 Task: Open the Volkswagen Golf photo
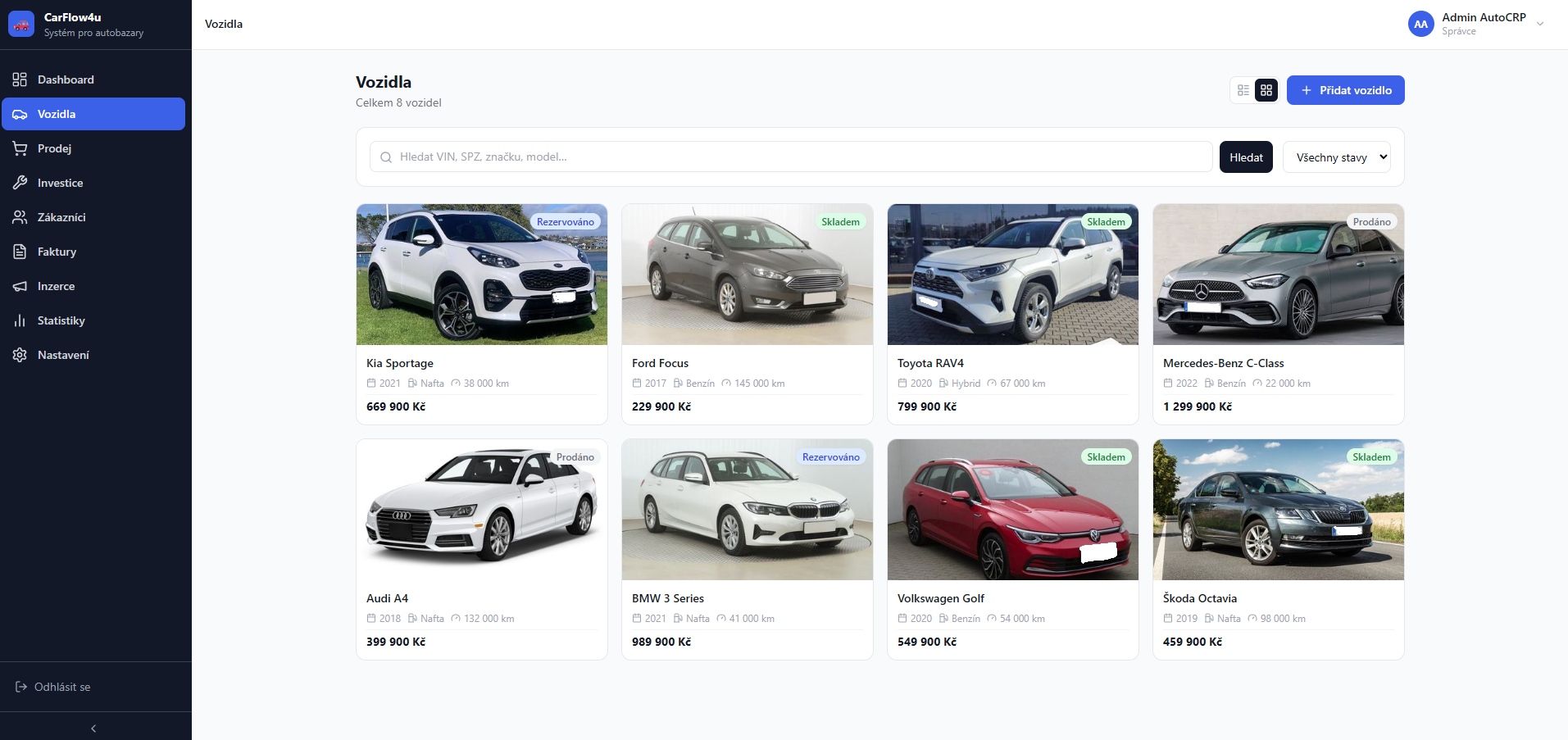1013,510
